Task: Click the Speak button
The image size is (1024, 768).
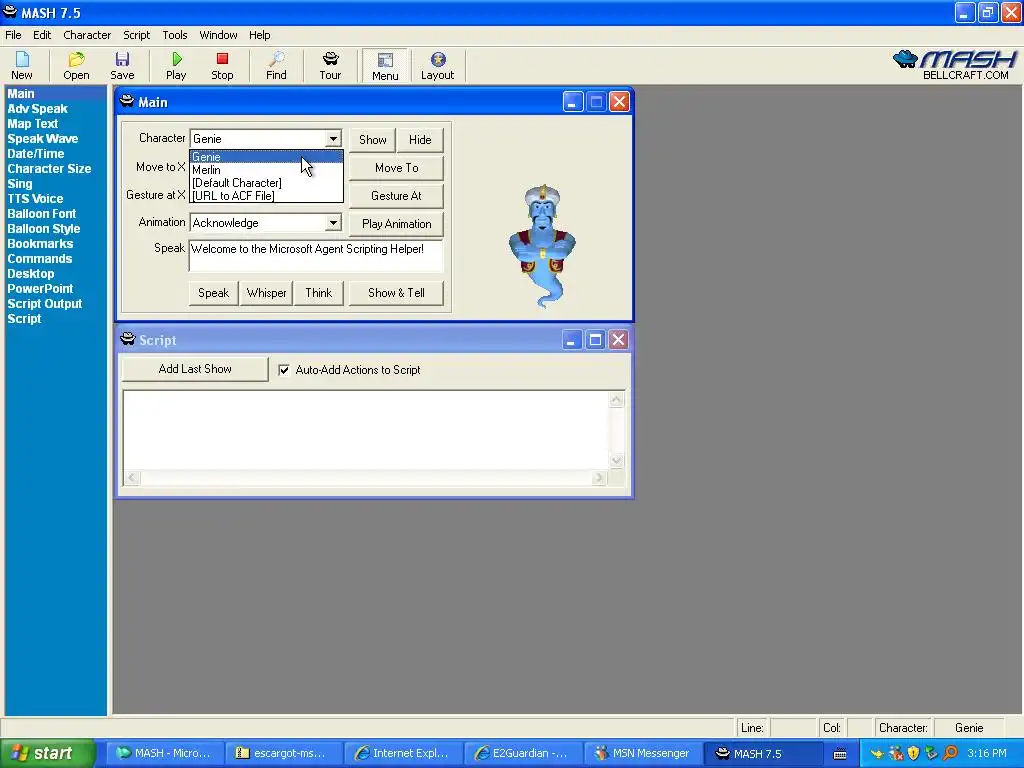Action: [214, 293]
